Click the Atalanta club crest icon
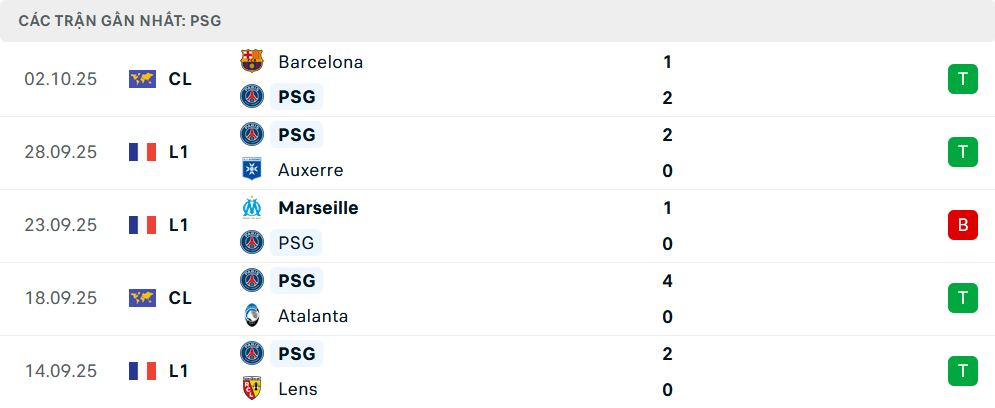The height and width of the screenshot is (408, 995). coord(251,316)
